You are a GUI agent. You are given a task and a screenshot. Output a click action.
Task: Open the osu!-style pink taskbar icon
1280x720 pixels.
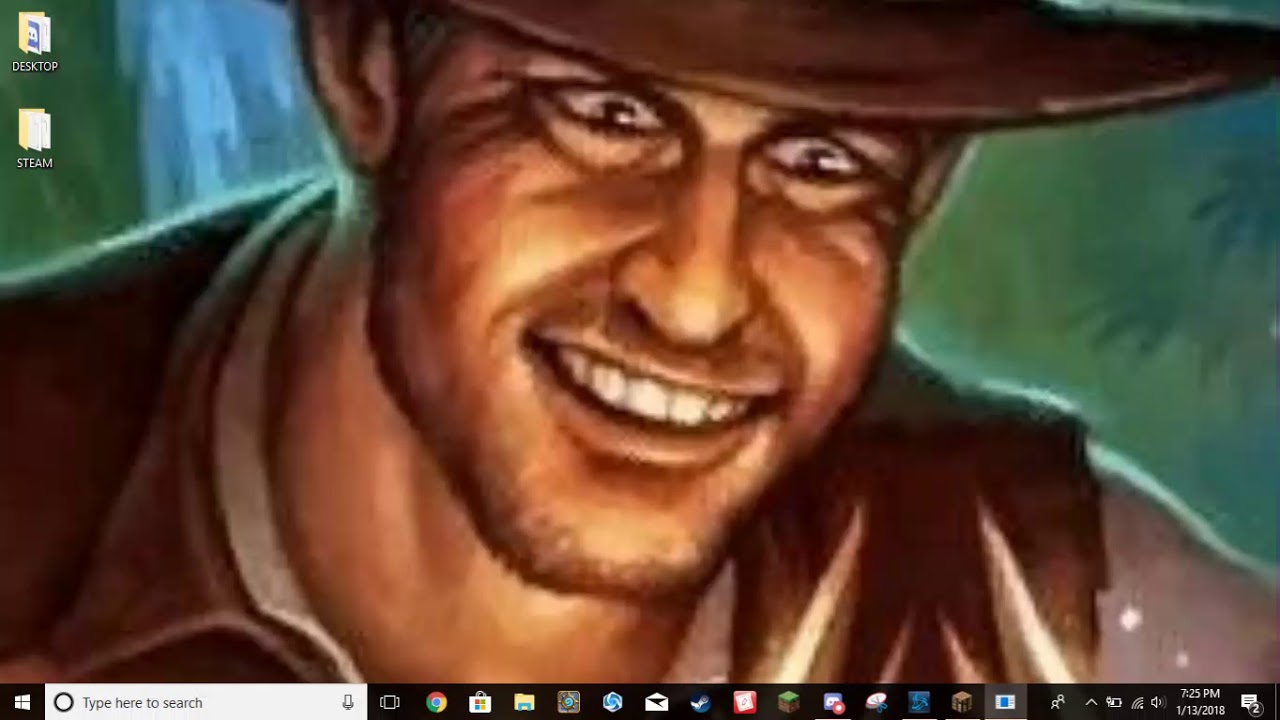click(877, 702)
